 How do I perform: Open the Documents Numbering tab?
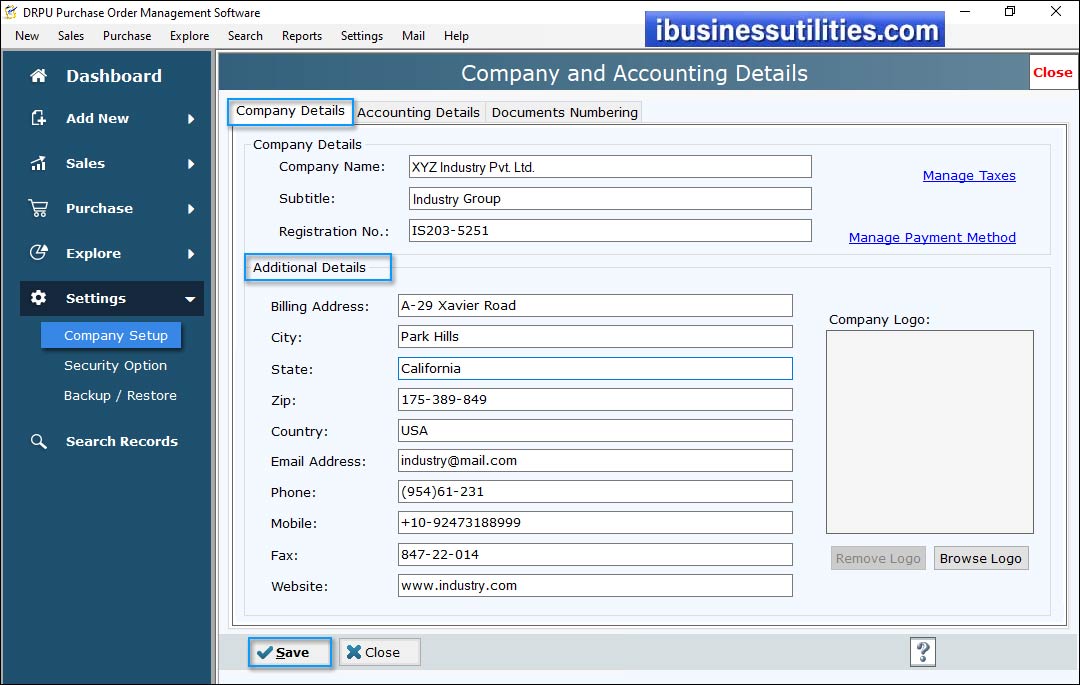coord(564,112)
